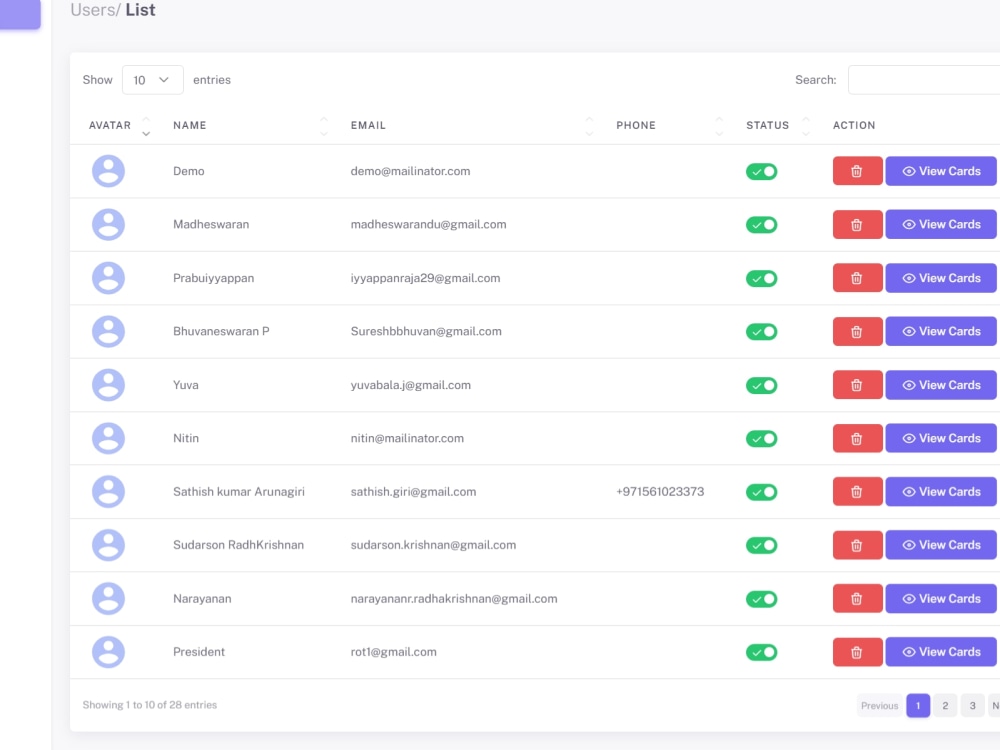Click the purple sidebar button at top left

tap(20, 14)
